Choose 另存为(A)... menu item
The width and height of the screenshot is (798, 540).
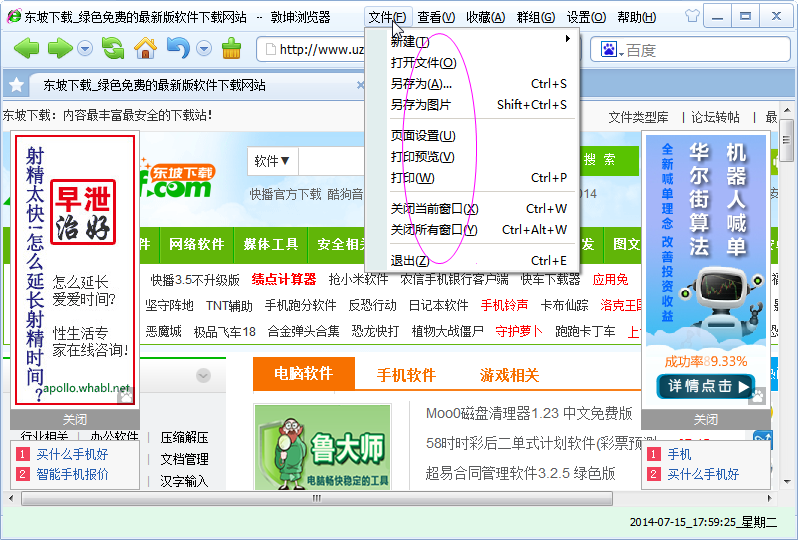coord(482,83)
